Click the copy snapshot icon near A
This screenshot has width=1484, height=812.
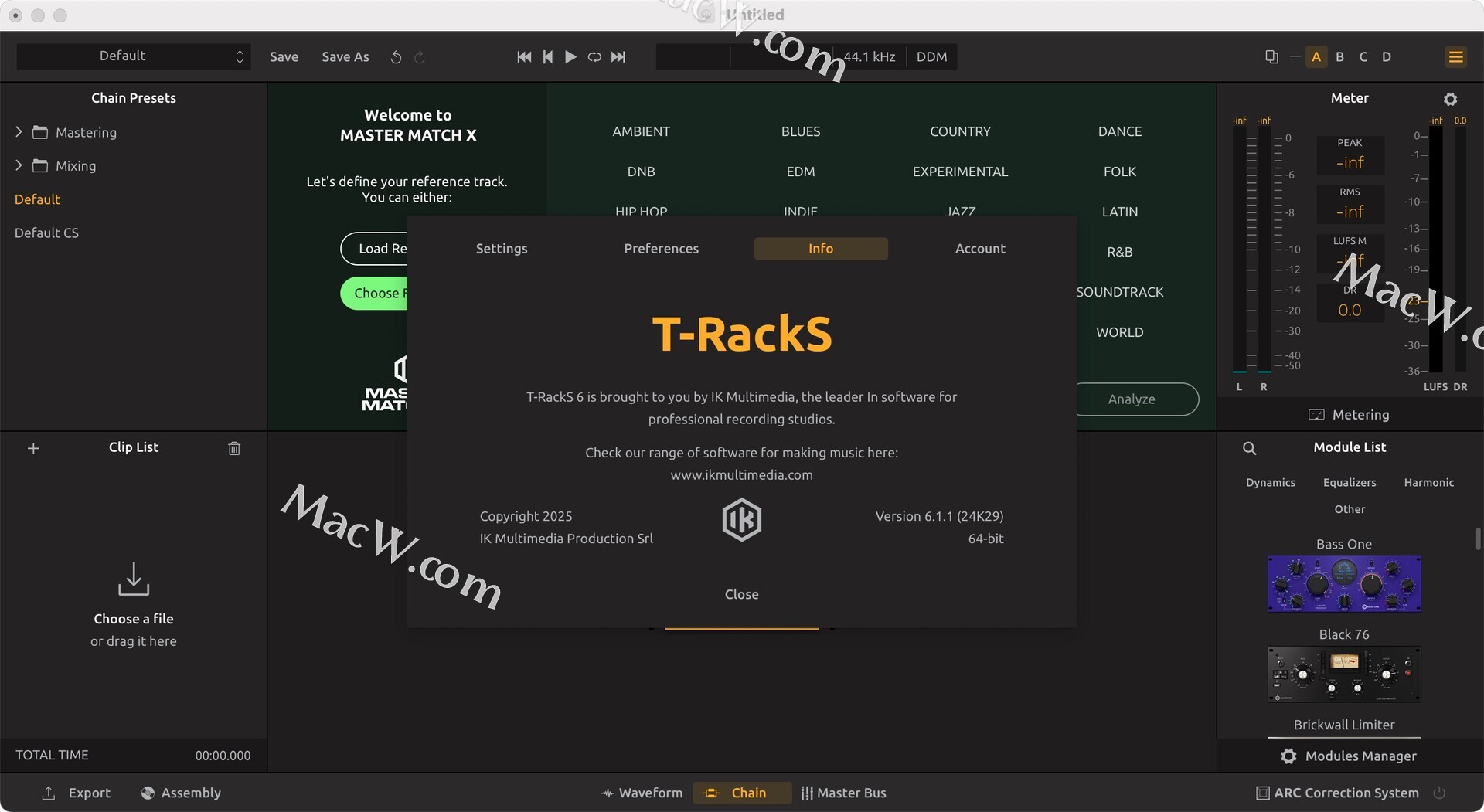(x=1271, y=56)
